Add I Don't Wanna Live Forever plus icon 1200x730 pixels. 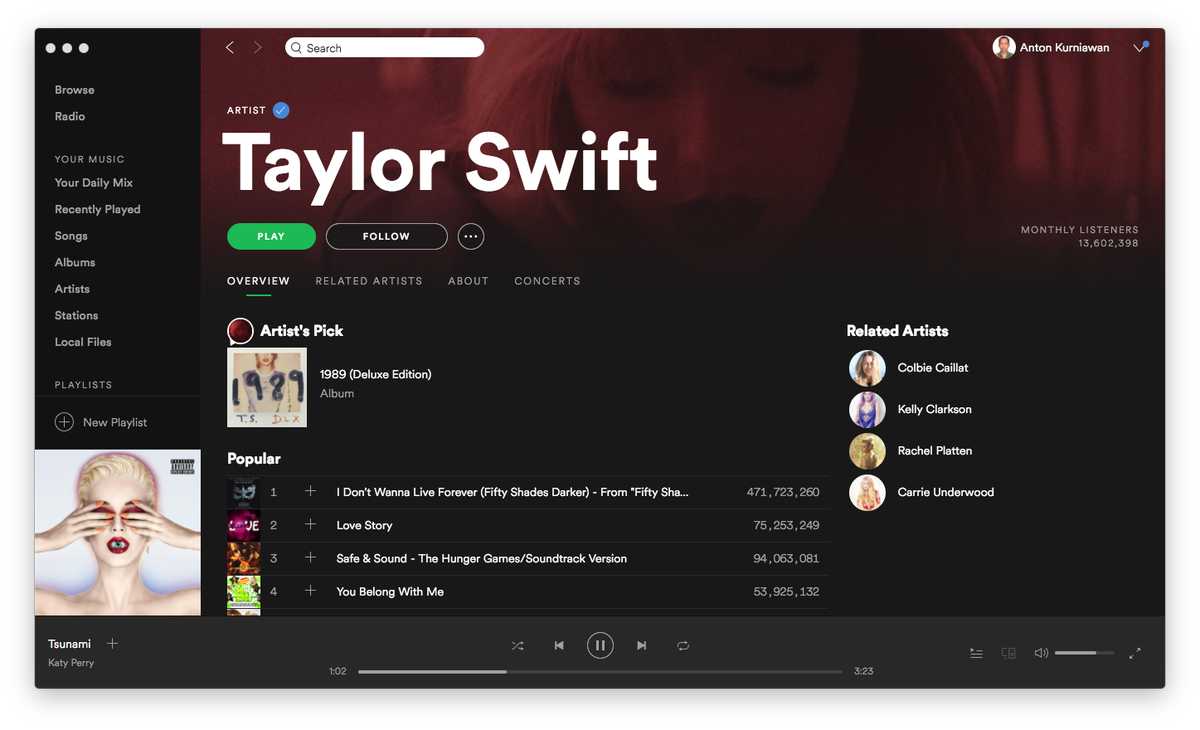tap(310, 491)
